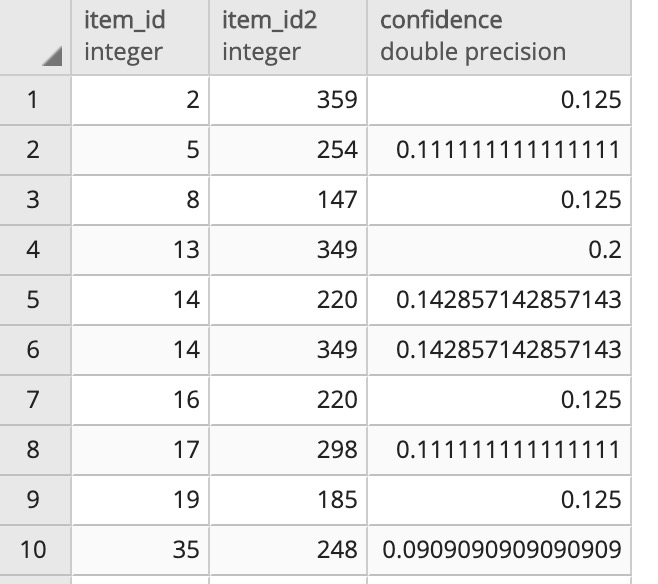658x584 pixels.
Task: Select row number 10 header
Action: [35, 550]
